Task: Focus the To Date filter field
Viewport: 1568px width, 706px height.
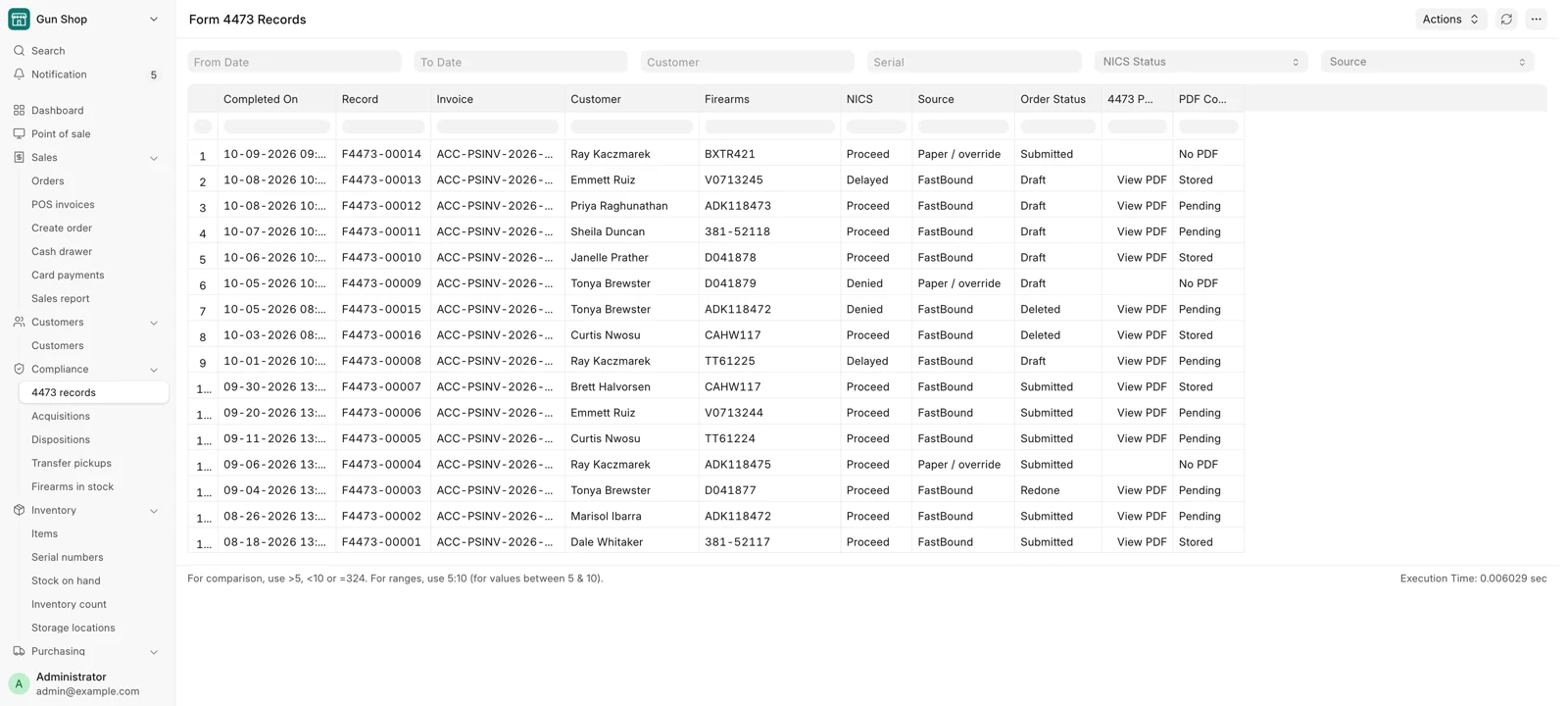Action: 520,62
